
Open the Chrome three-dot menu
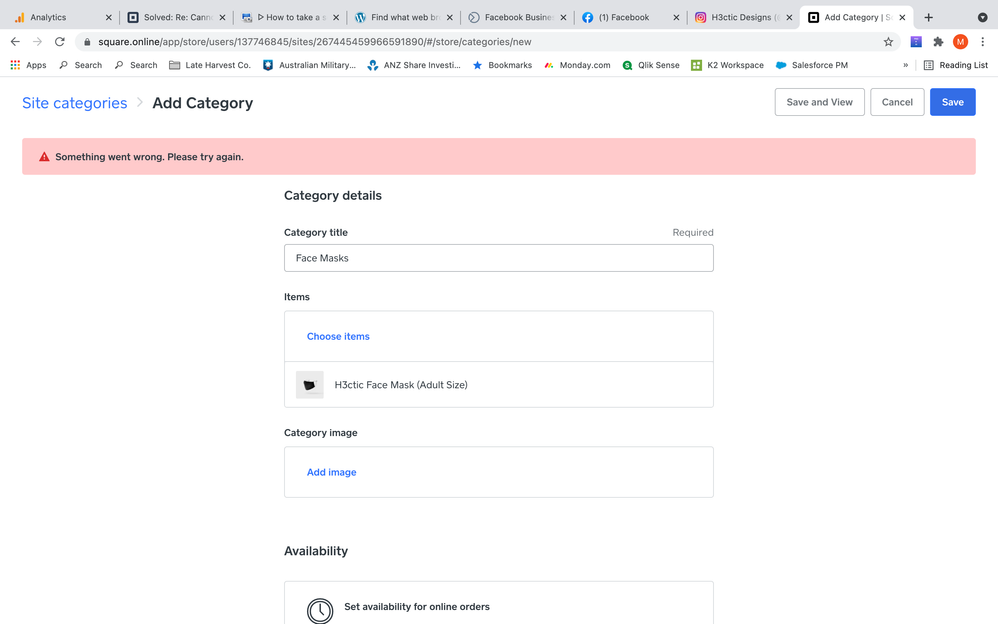(x=982, y=42)
